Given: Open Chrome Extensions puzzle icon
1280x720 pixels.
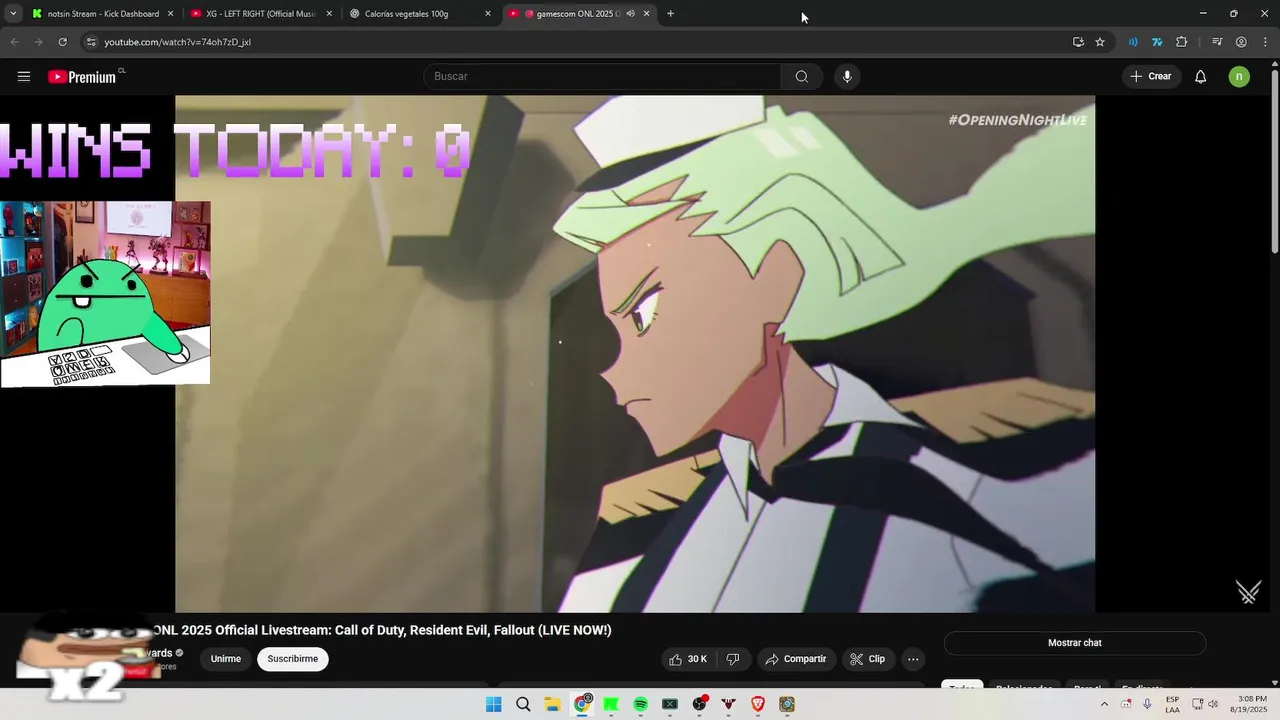Looking at the screenshot, I should pos(1181,42).
